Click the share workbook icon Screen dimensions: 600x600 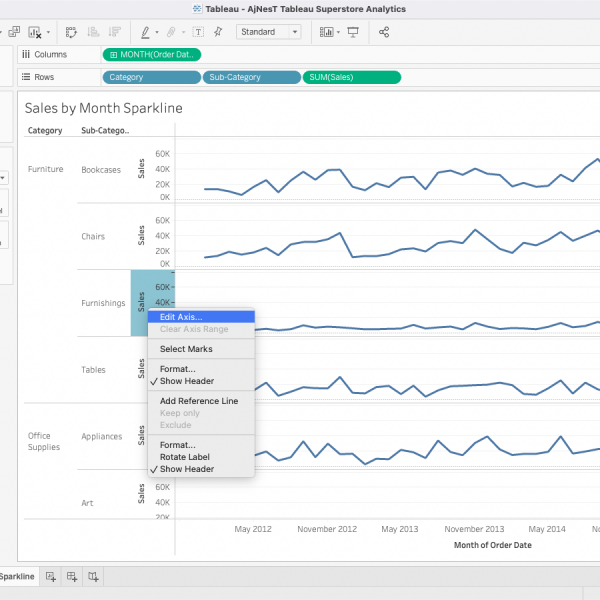click(x=385, y=32)
